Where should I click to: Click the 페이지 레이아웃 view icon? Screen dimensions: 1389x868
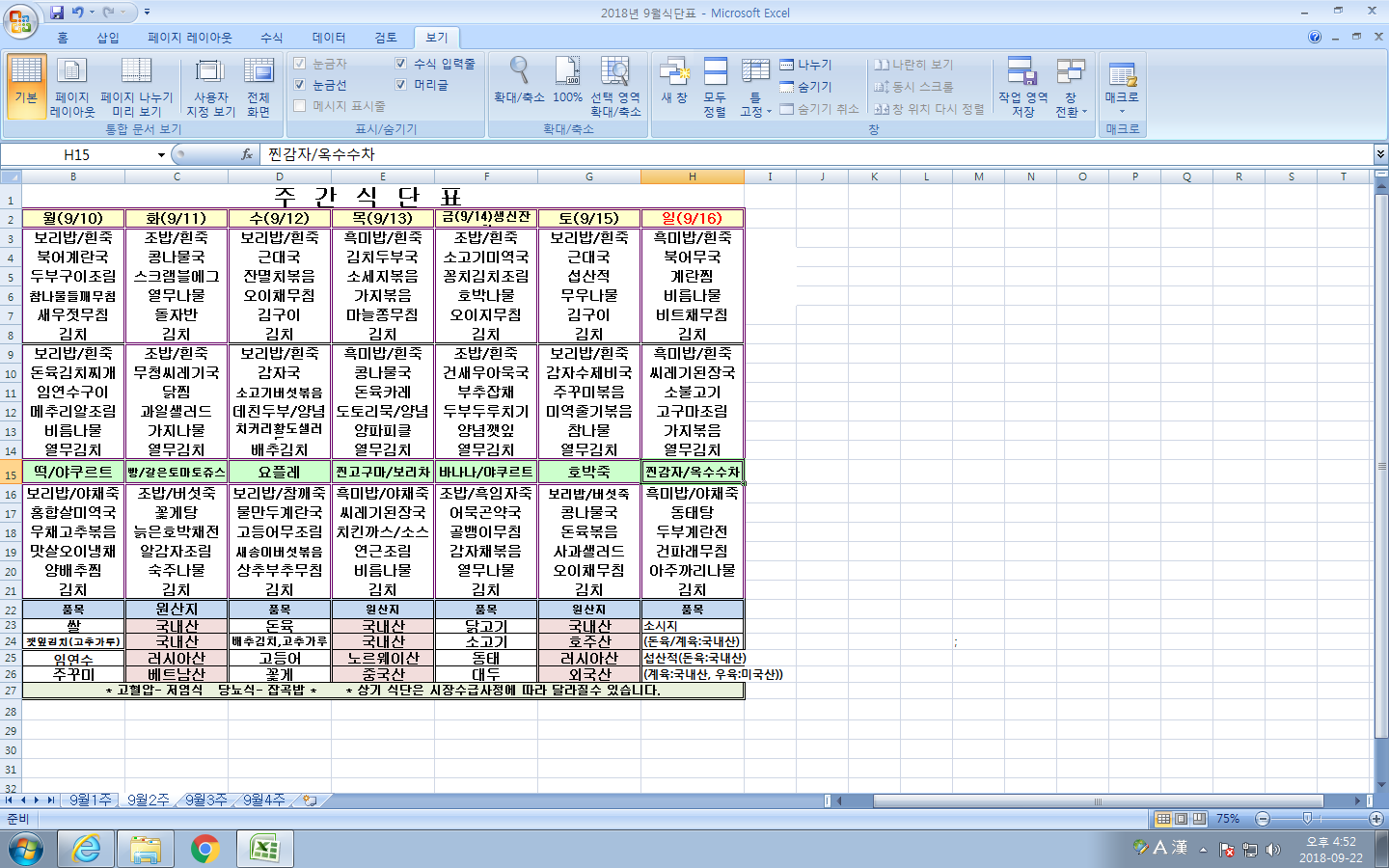coord(72,85)
